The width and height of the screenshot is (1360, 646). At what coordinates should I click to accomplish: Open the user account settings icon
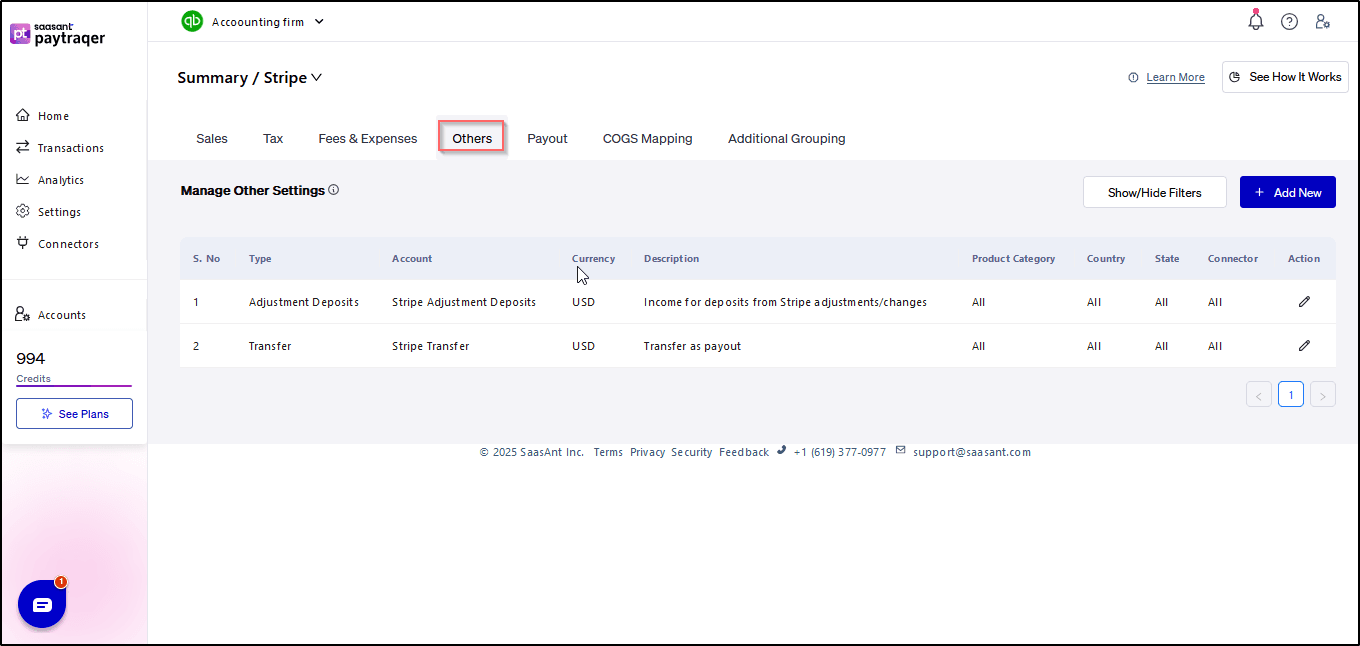tap(1322, 21)
